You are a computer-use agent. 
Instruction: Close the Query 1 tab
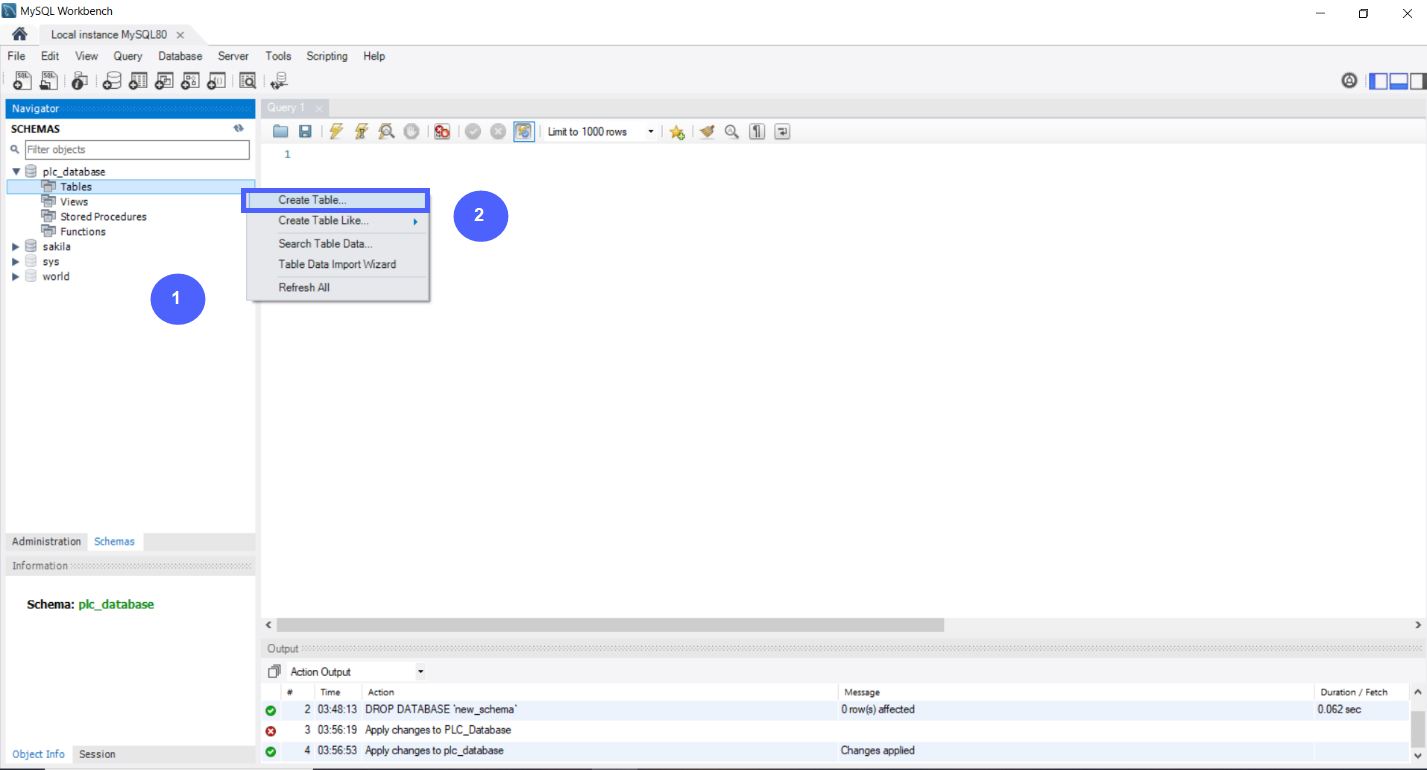point(319,108)
